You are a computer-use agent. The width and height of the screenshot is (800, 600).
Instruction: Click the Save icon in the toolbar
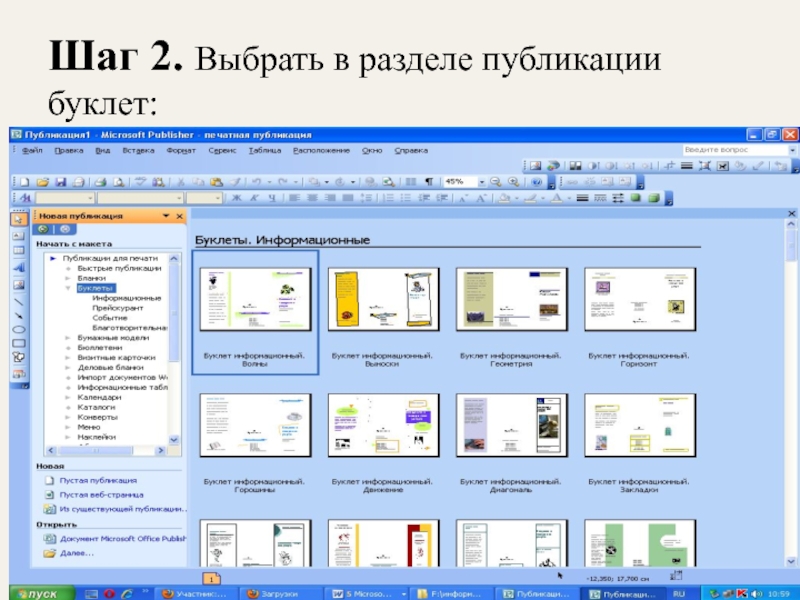point(61,182)
